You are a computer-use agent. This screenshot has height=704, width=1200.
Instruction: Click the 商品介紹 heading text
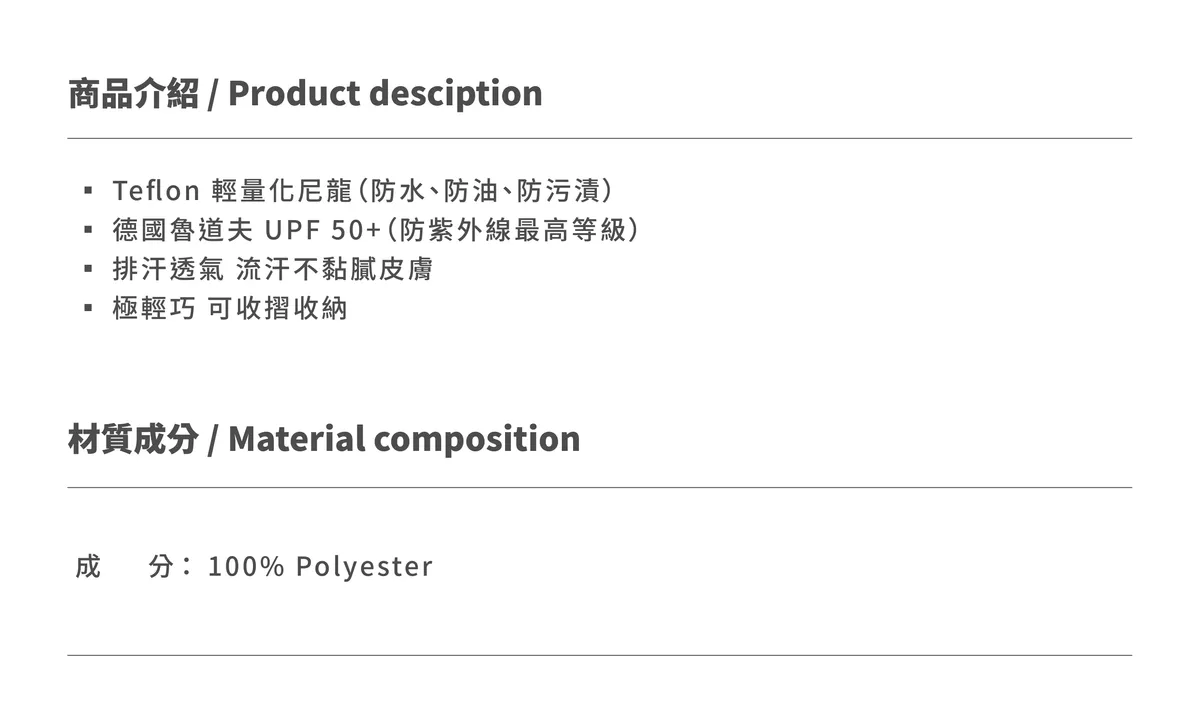[x=133, y=93]
